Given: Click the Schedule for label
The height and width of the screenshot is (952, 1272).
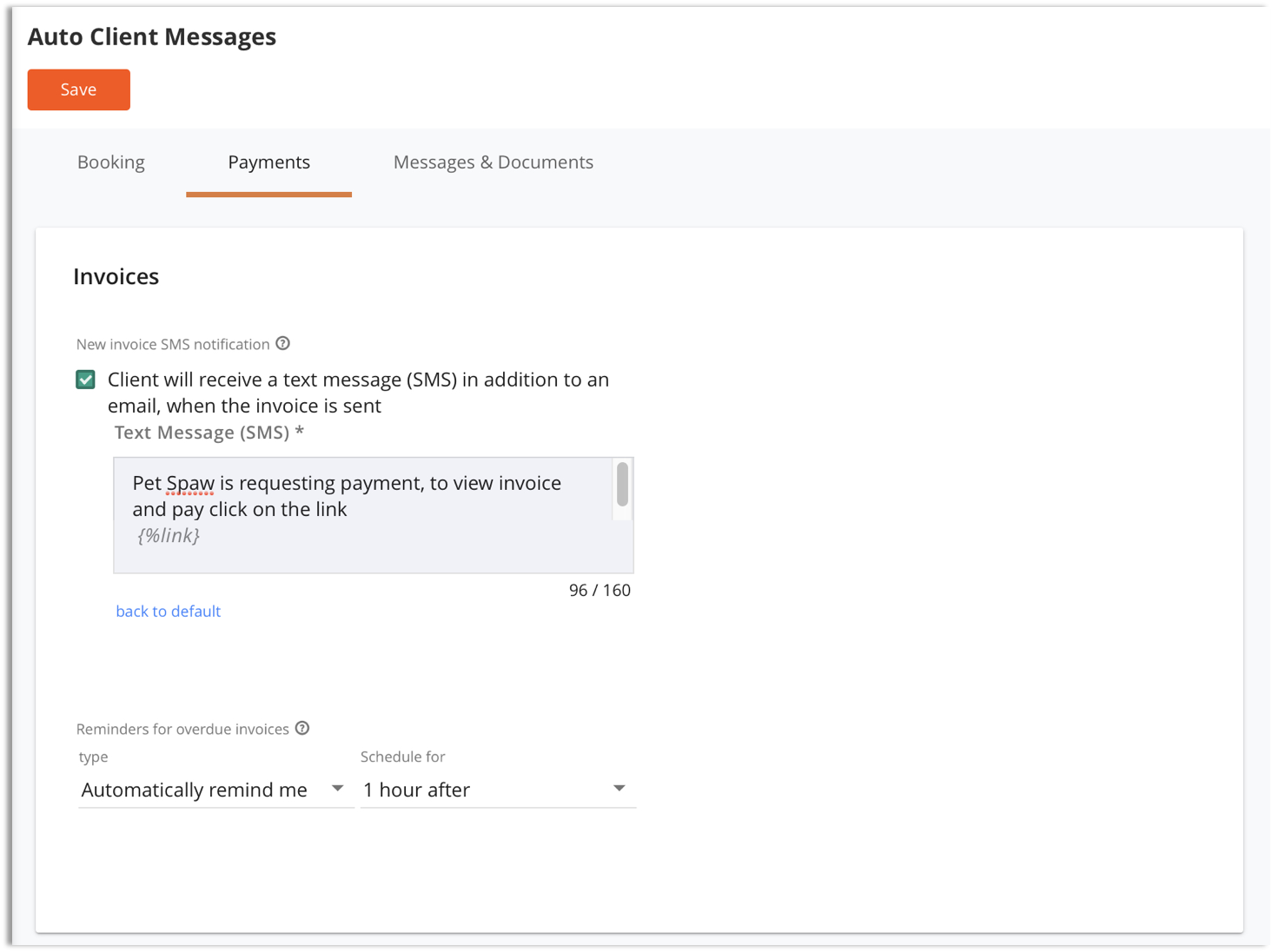Looking at the screenshot, I should tap(403, 757).
